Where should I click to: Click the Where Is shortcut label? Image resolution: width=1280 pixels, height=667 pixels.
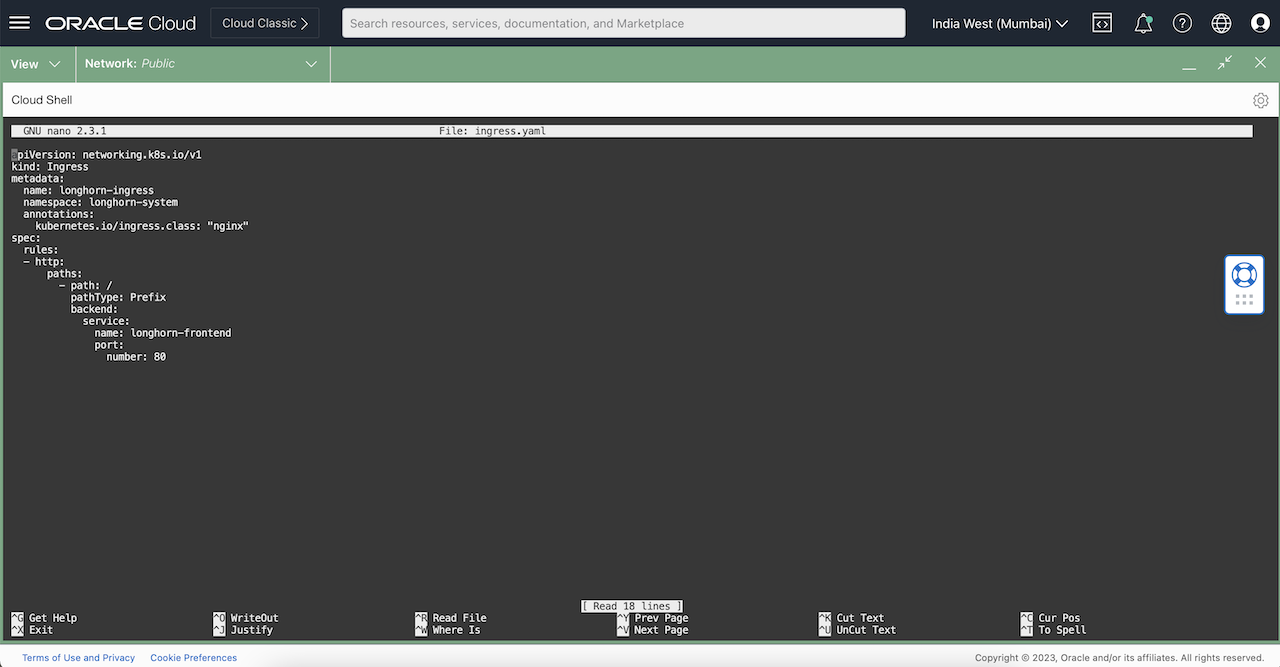pyautogui.click(x=457, y=630)
